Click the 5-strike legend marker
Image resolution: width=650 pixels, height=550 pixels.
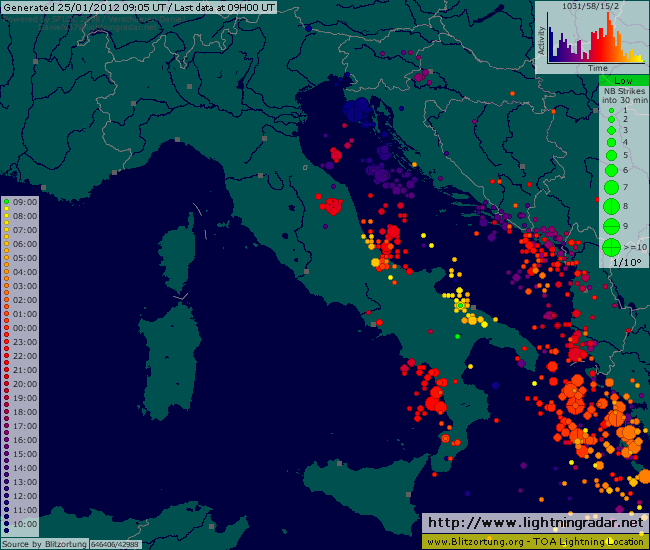coord(611,156)
